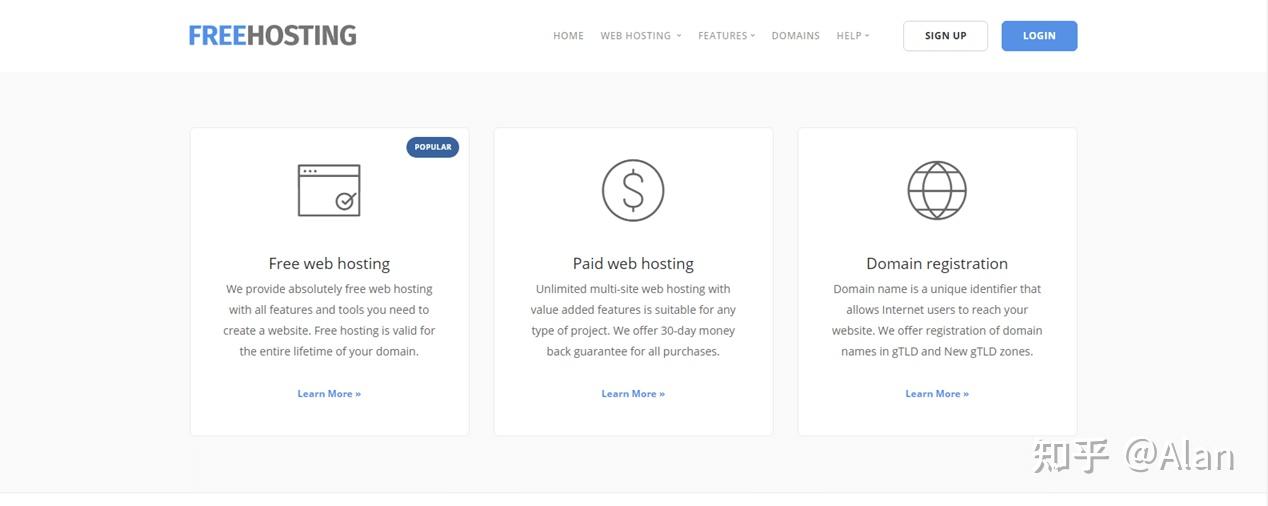1268x506 pixels.
Task: Click the Domain registration heading
Action: click(937, 264)
